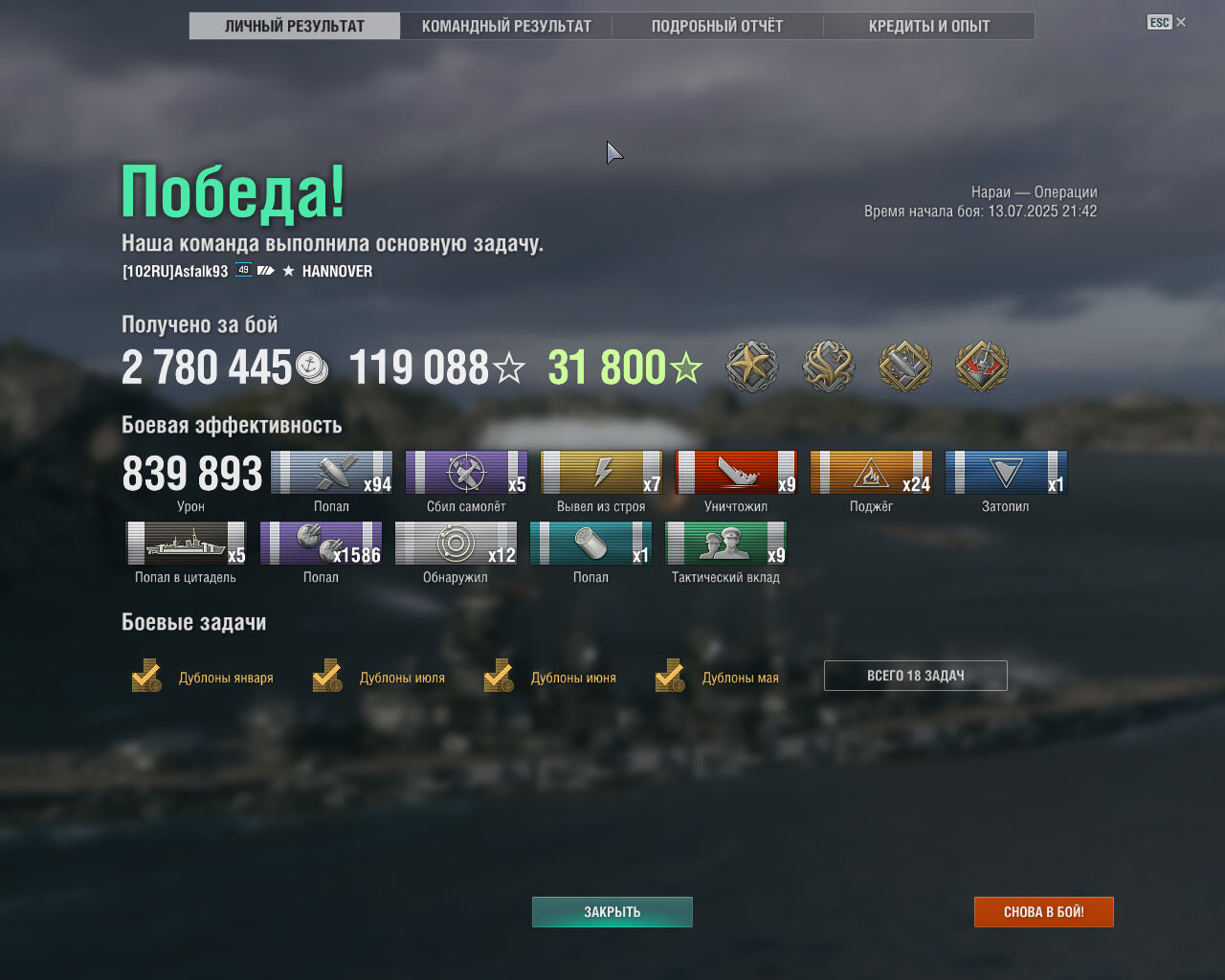The width and height of the screenshot is (1225, 980).
Task: Click the kraken tentacle achievement medal
Action: point(829,367)
